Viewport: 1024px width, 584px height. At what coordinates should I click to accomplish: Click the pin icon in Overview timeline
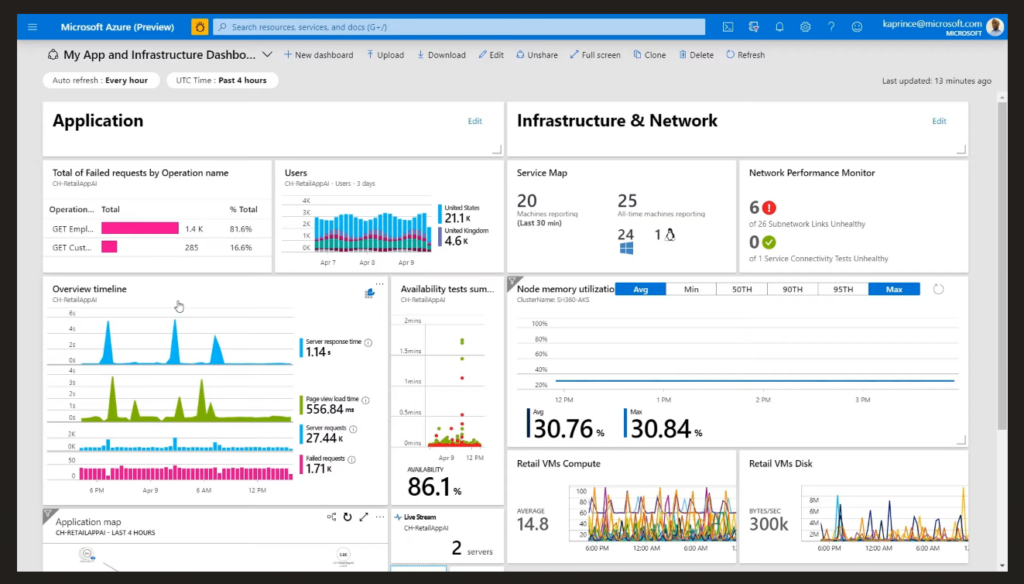370,293
